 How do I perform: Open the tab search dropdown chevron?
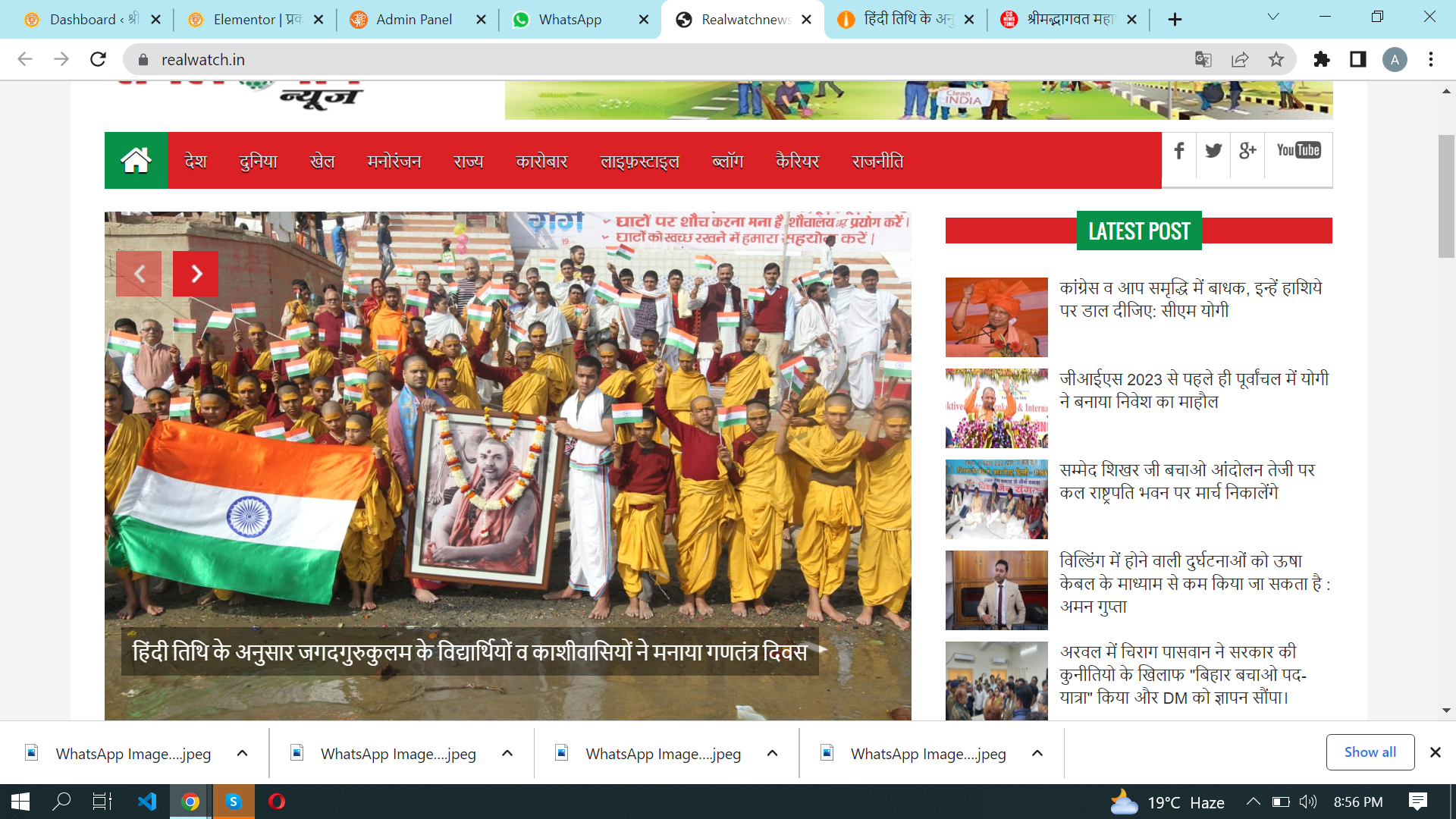coord(1273,17)
